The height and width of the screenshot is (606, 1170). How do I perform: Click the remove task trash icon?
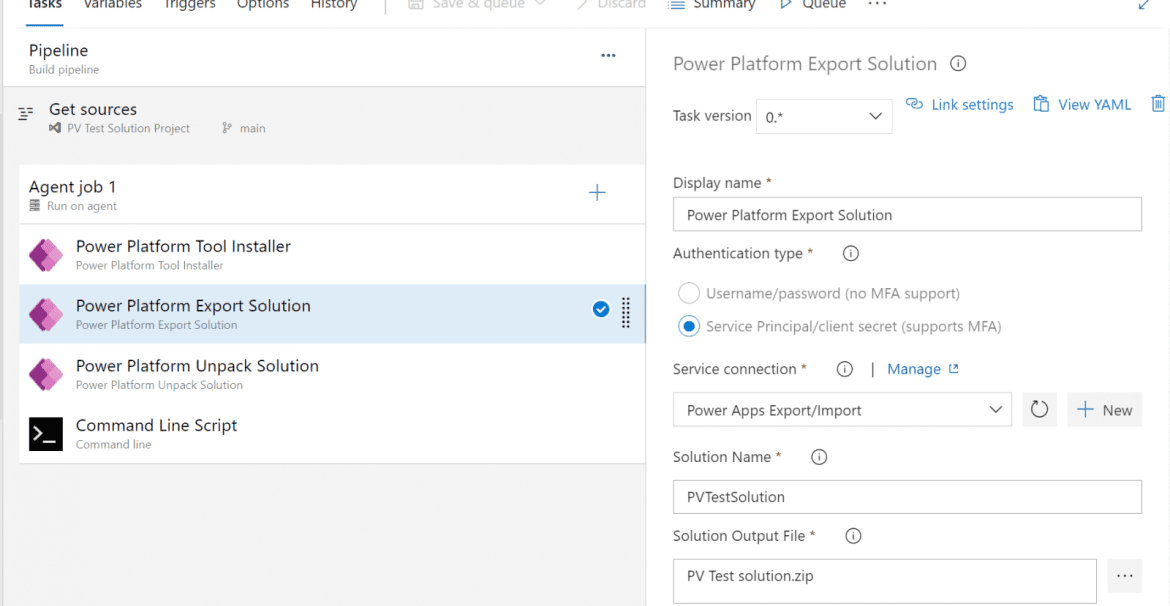click(1157, 104)
